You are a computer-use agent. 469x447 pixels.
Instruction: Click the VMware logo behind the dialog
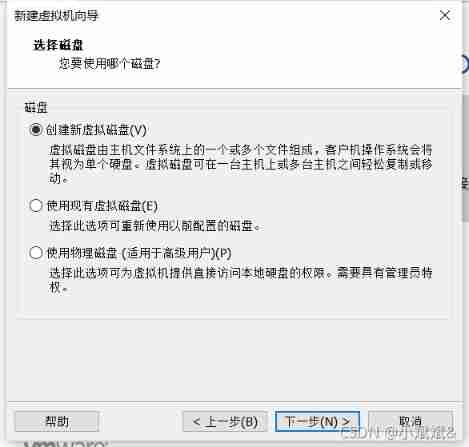pyautogui.click(x=65, y=444)
